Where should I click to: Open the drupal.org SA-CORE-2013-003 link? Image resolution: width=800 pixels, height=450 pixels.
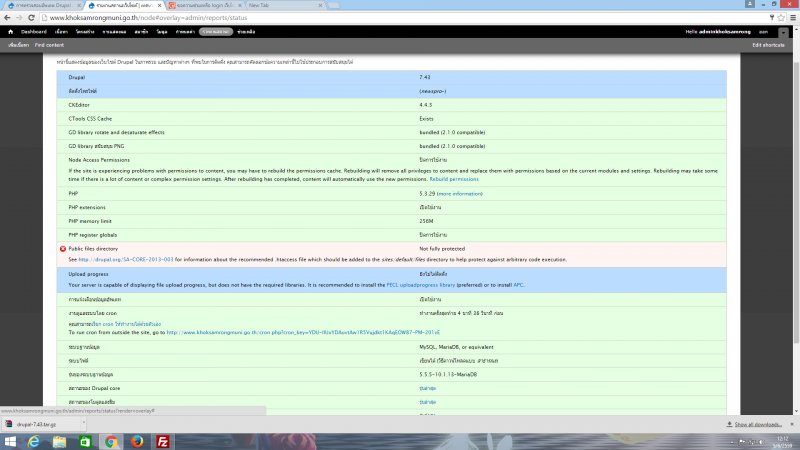pos(126,260)
